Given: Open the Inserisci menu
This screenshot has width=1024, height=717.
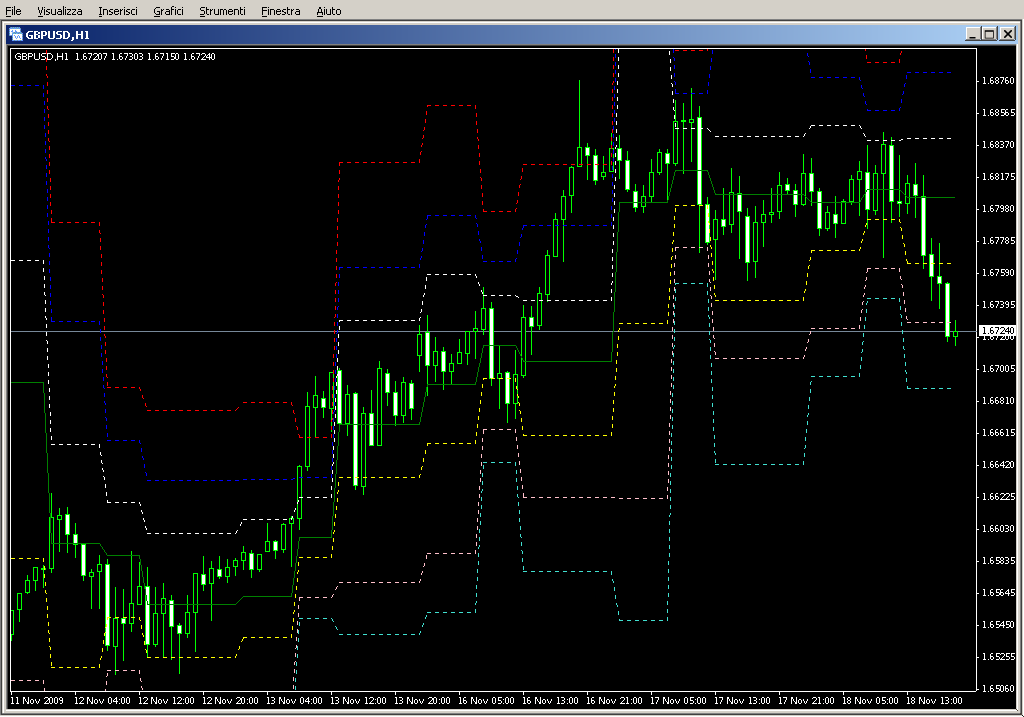Looking at the screenshot, I should [x=118, y=11].
